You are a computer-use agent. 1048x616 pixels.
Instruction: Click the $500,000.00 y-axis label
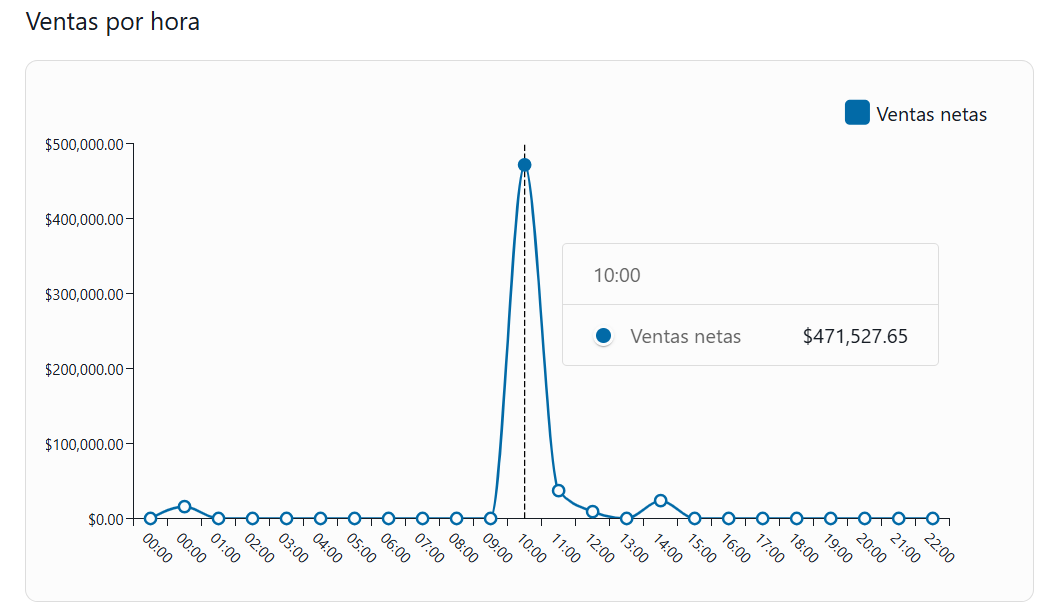click(x=84, y=144)
